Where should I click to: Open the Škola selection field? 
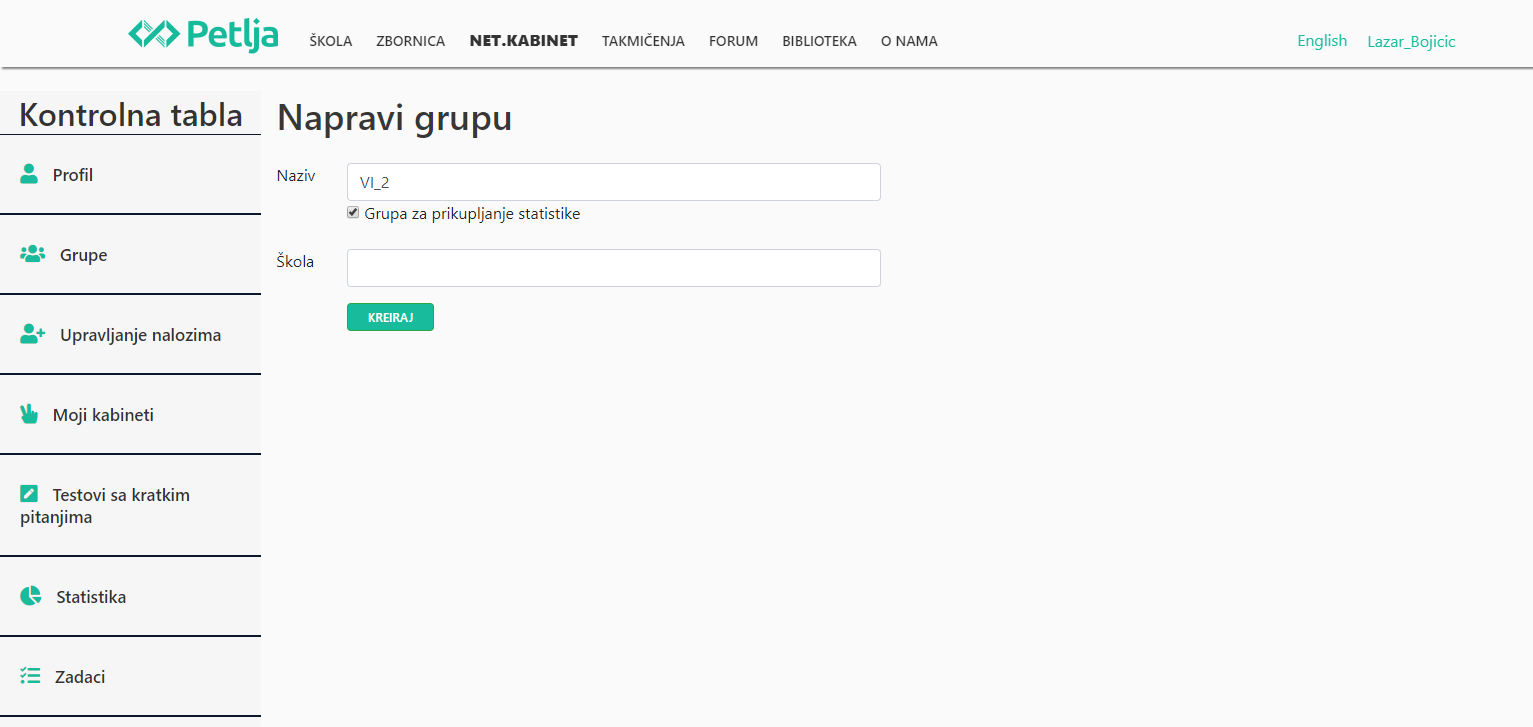[x=612, y=267]
